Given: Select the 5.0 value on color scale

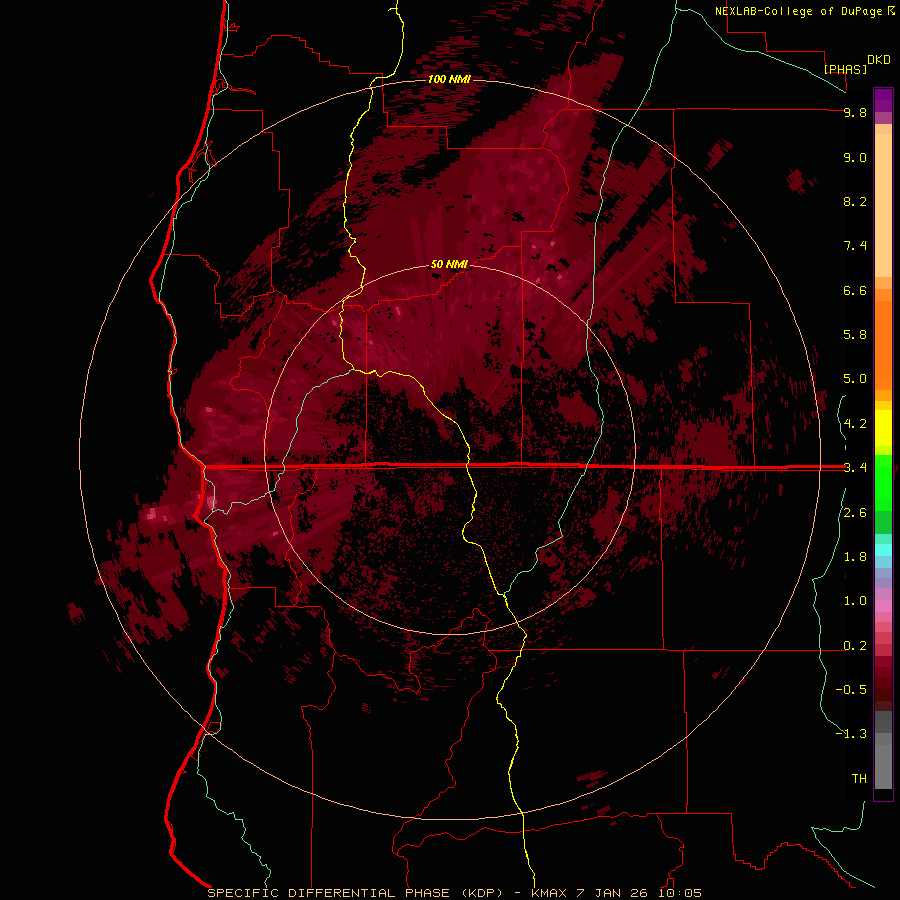Looking at the screenshot, I should click(855, 379).
